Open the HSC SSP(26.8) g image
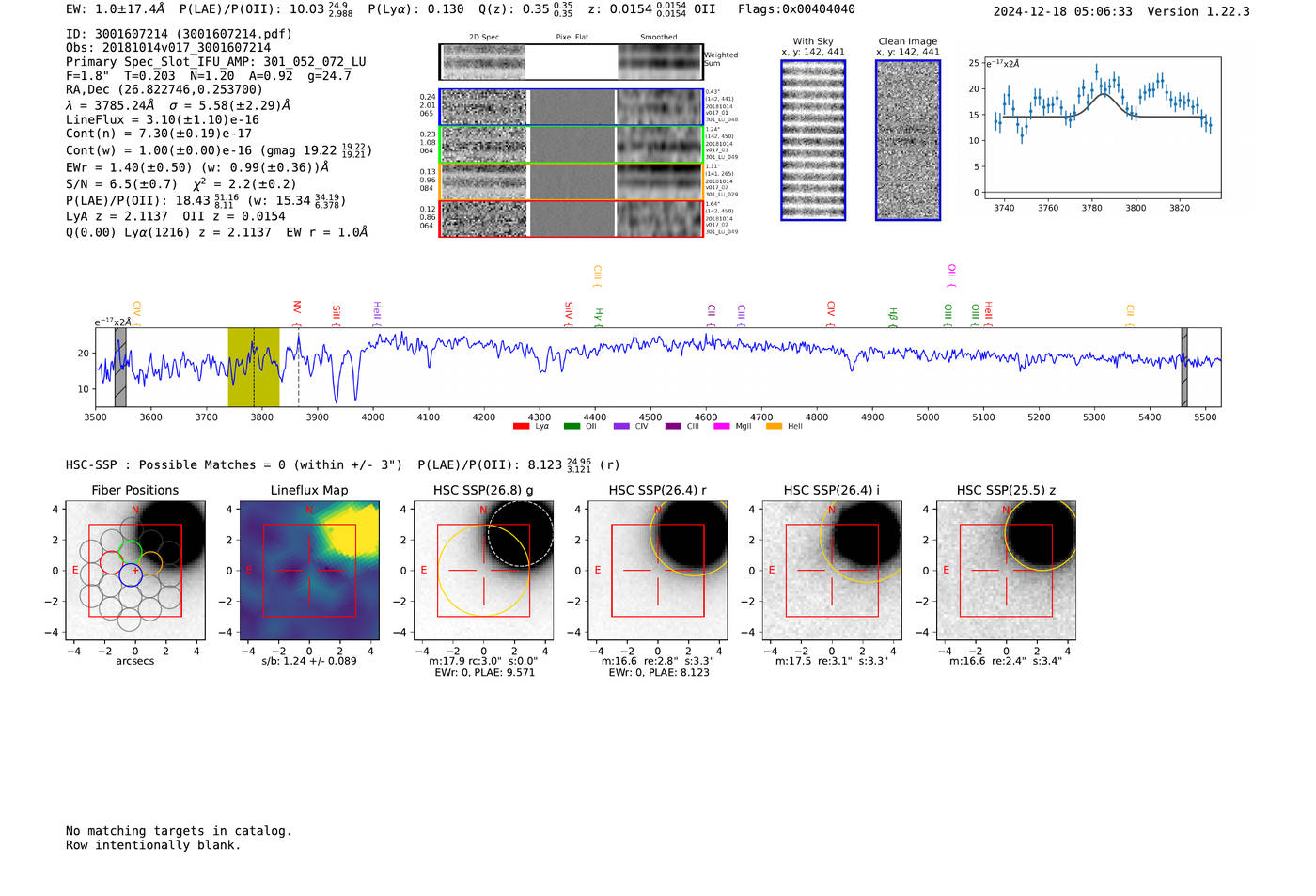This screenshot has width=1316, height=896. (x=484, y=570)
